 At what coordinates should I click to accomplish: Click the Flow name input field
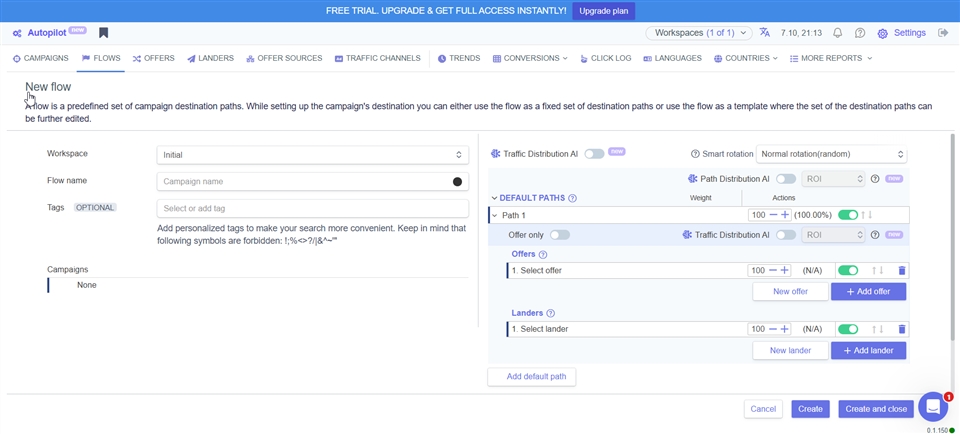[305, 181]
